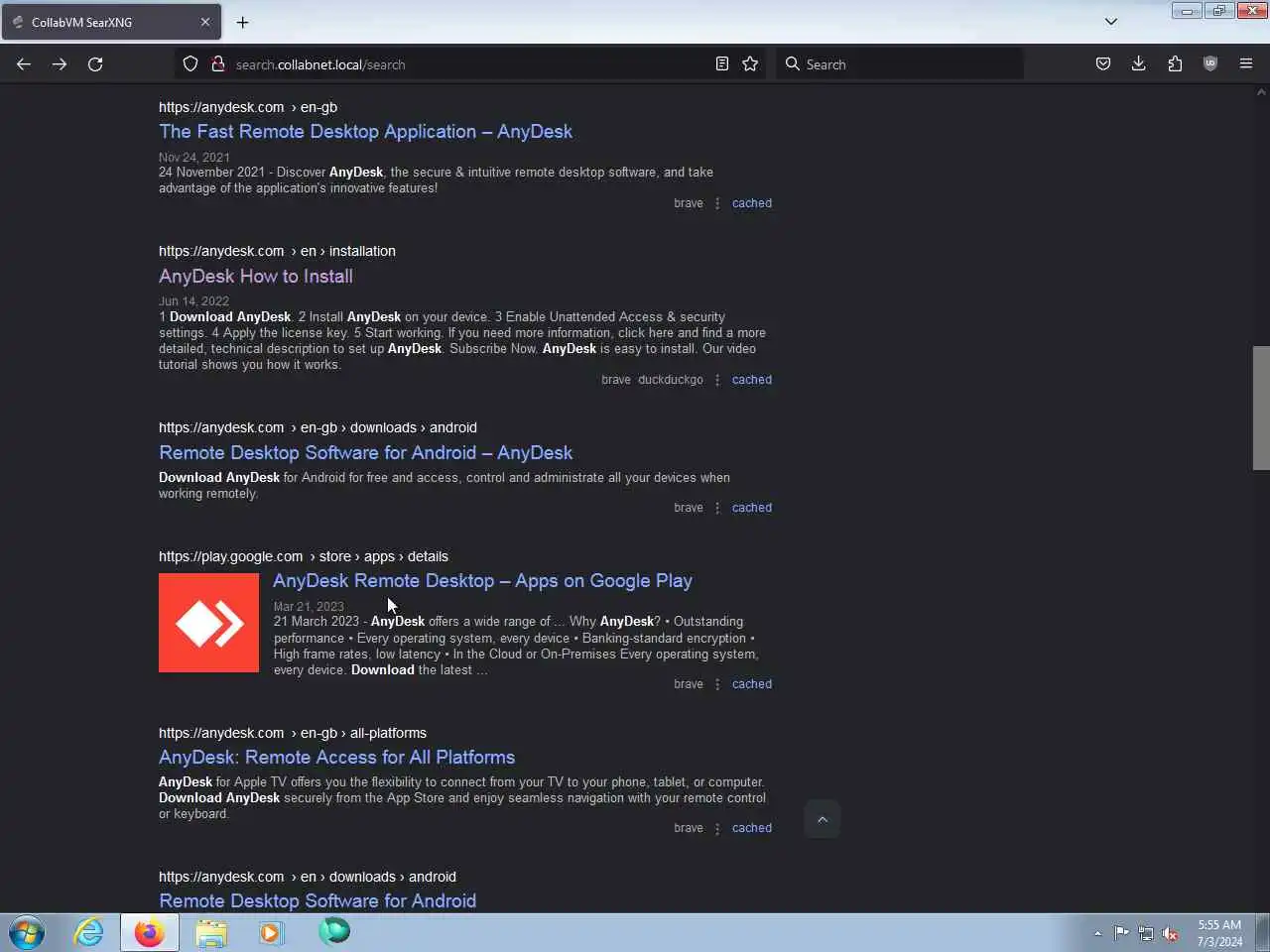Go forward to the next page
1270x952 pixels.
(x=60, y=64)
